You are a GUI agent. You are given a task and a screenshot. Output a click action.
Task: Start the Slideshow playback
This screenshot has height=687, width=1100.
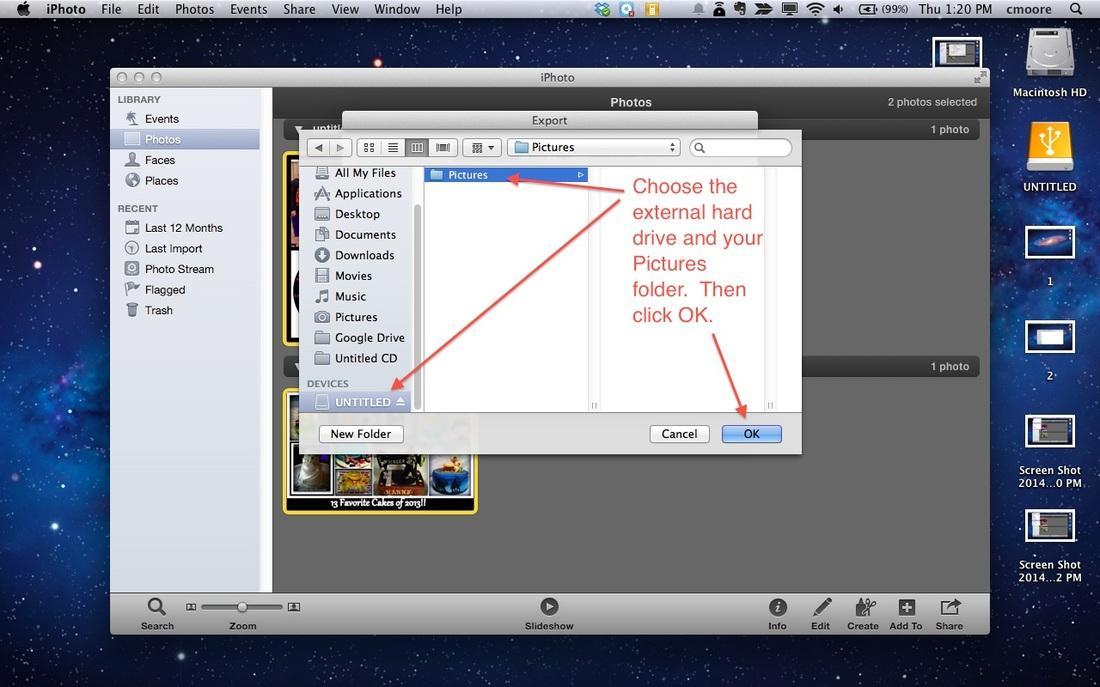[549, 607]
